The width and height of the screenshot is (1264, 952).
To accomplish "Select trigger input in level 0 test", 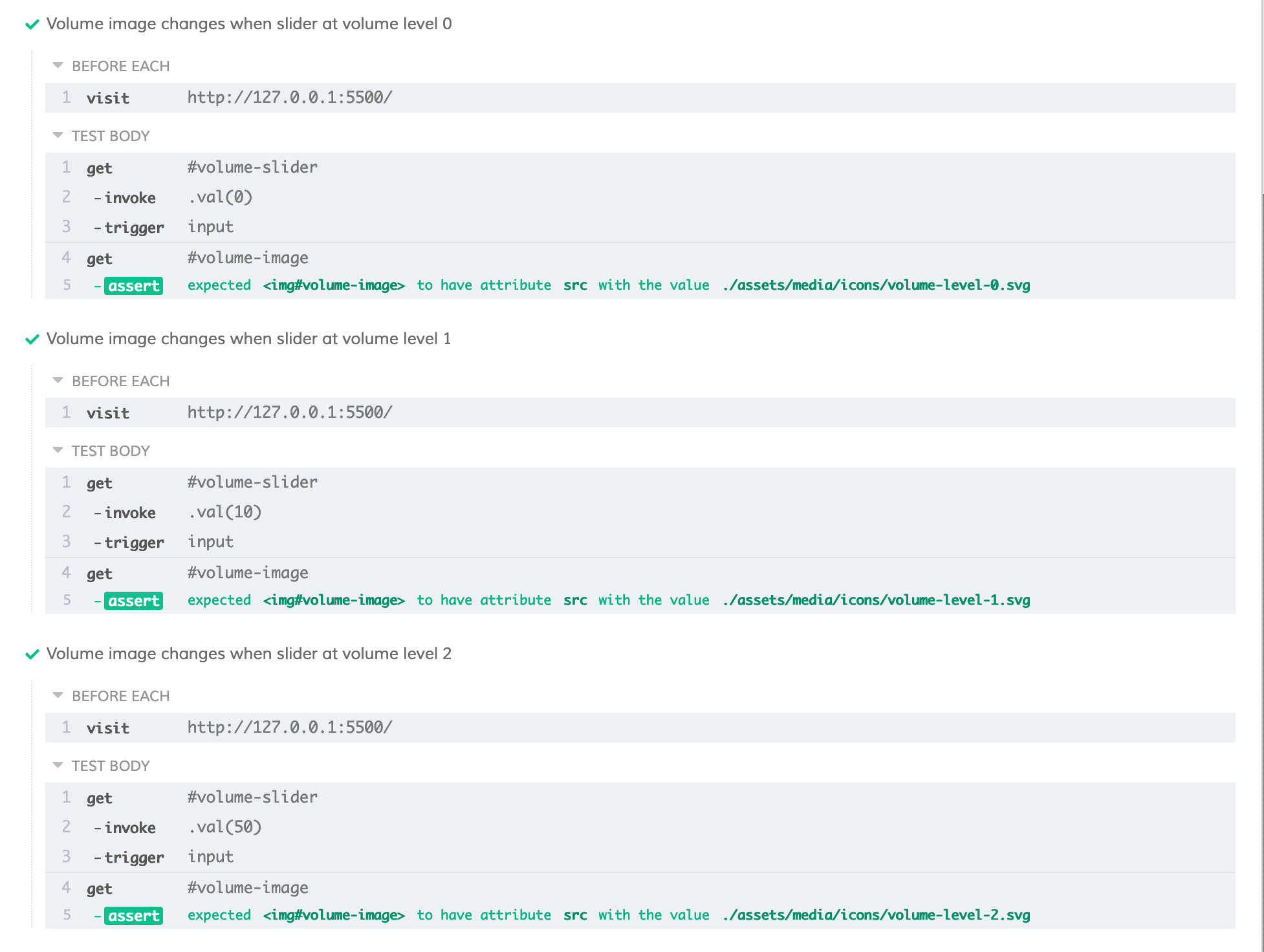I will 640,227.
